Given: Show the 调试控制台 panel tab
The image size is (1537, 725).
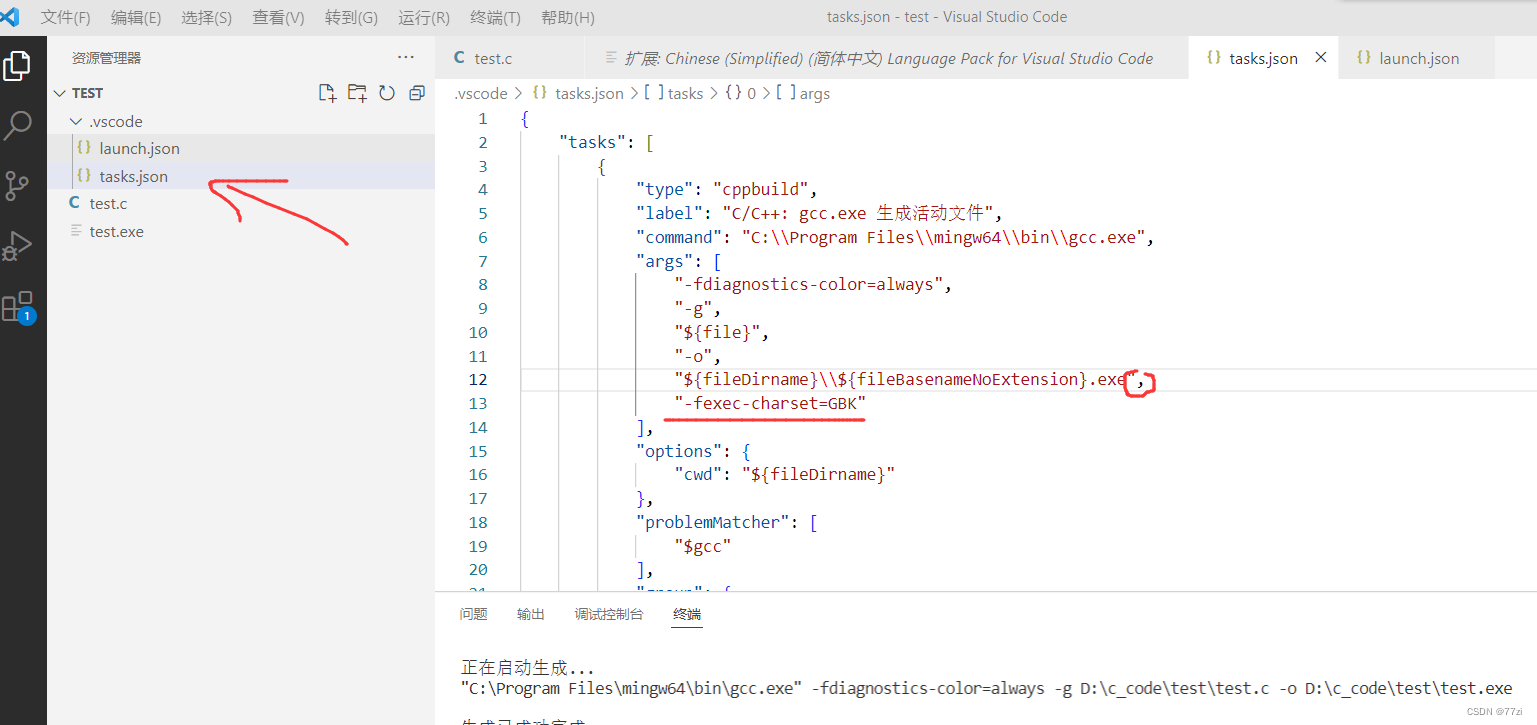Looking at the screenshot, I should pyautogui.click(x=609, y=614).
